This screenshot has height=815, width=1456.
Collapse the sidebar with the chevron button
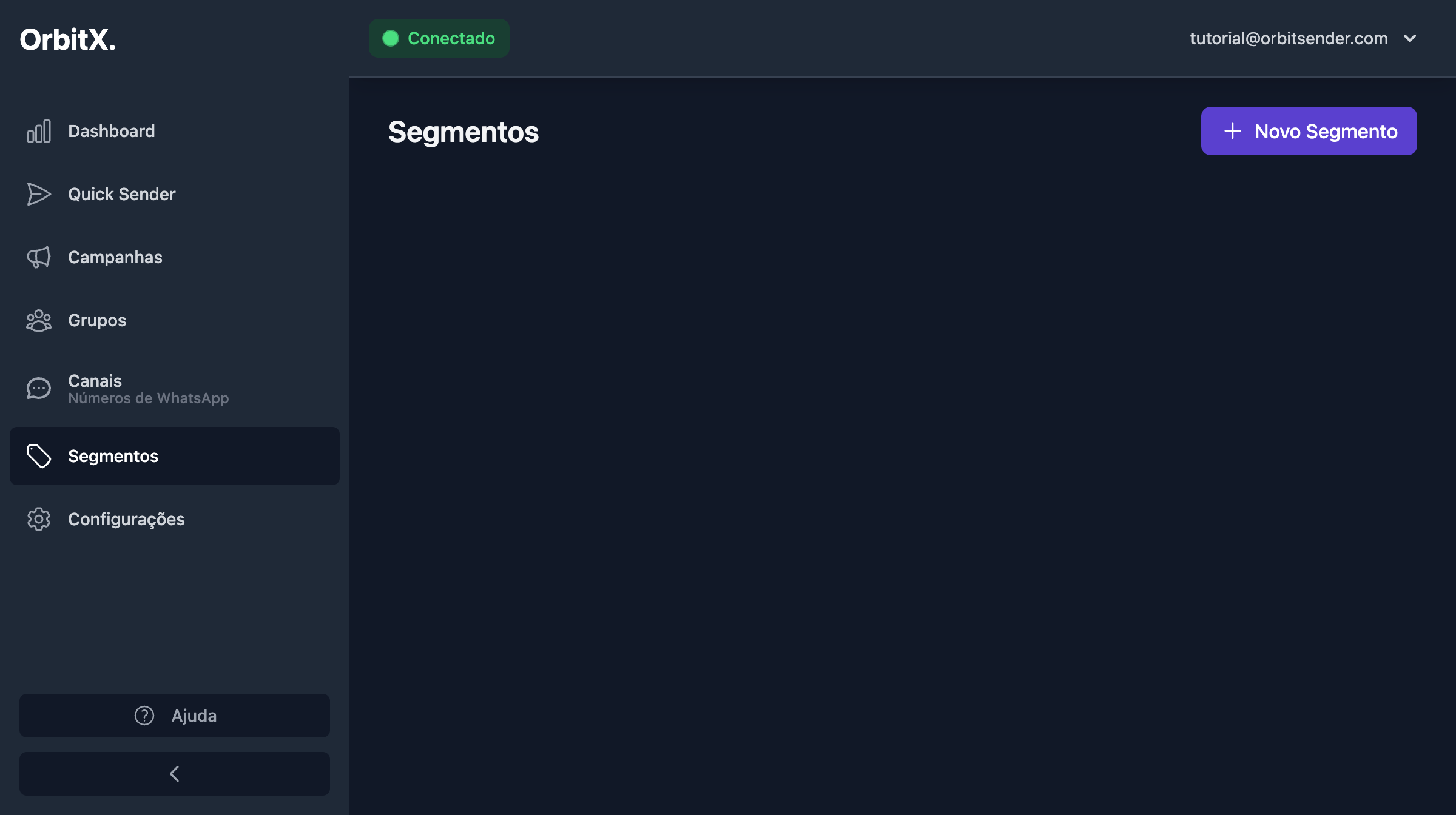175,773
